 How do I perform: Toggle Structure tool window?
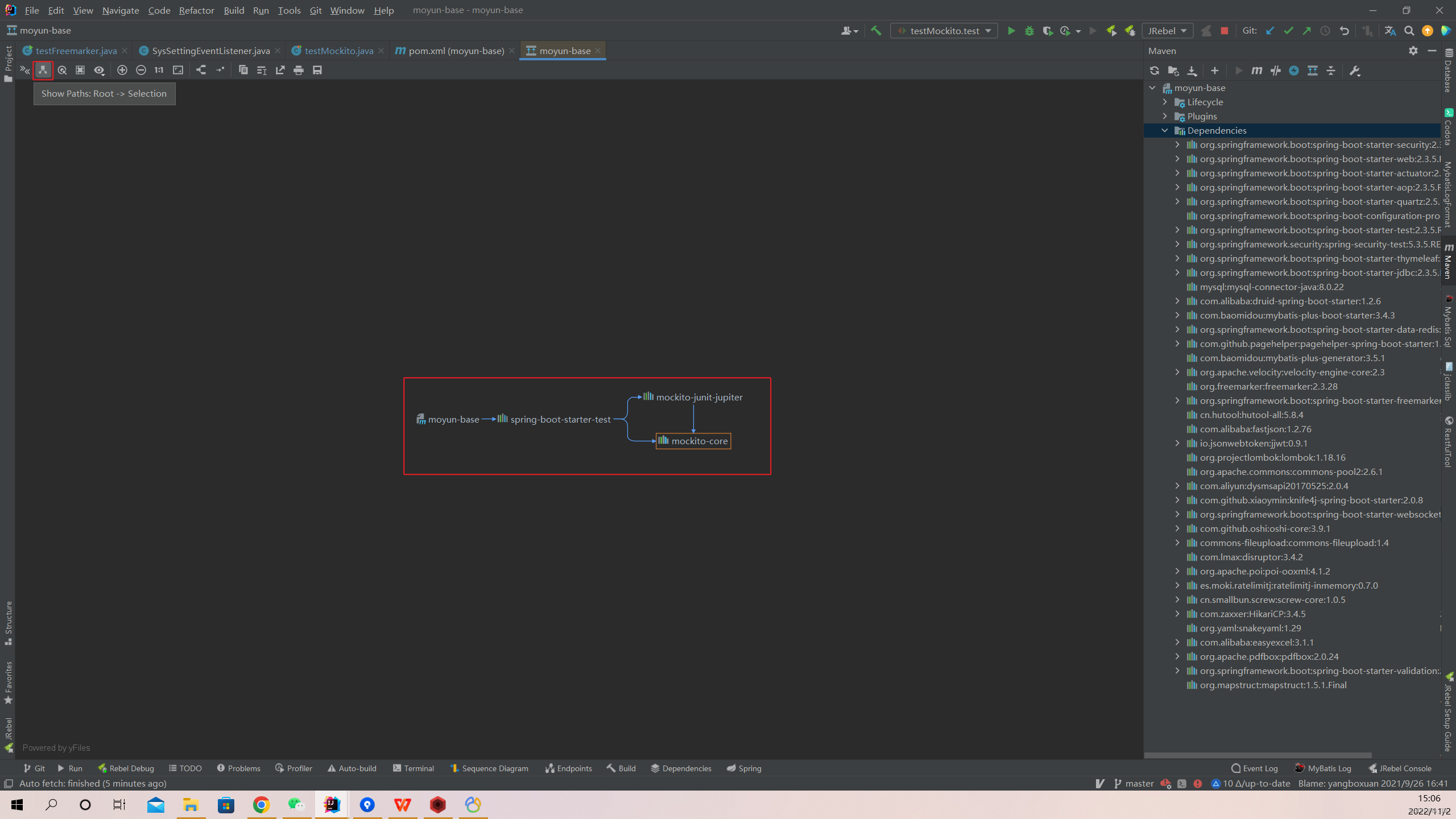pyautogui.click(x=8, y=623)
